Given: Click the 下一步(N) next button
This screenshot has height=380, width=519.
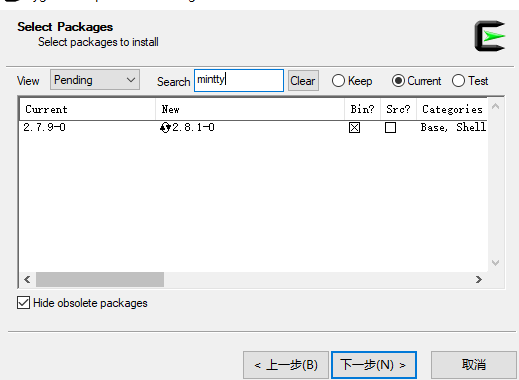Looking at the screenshot, I should [x=374, y=365].
